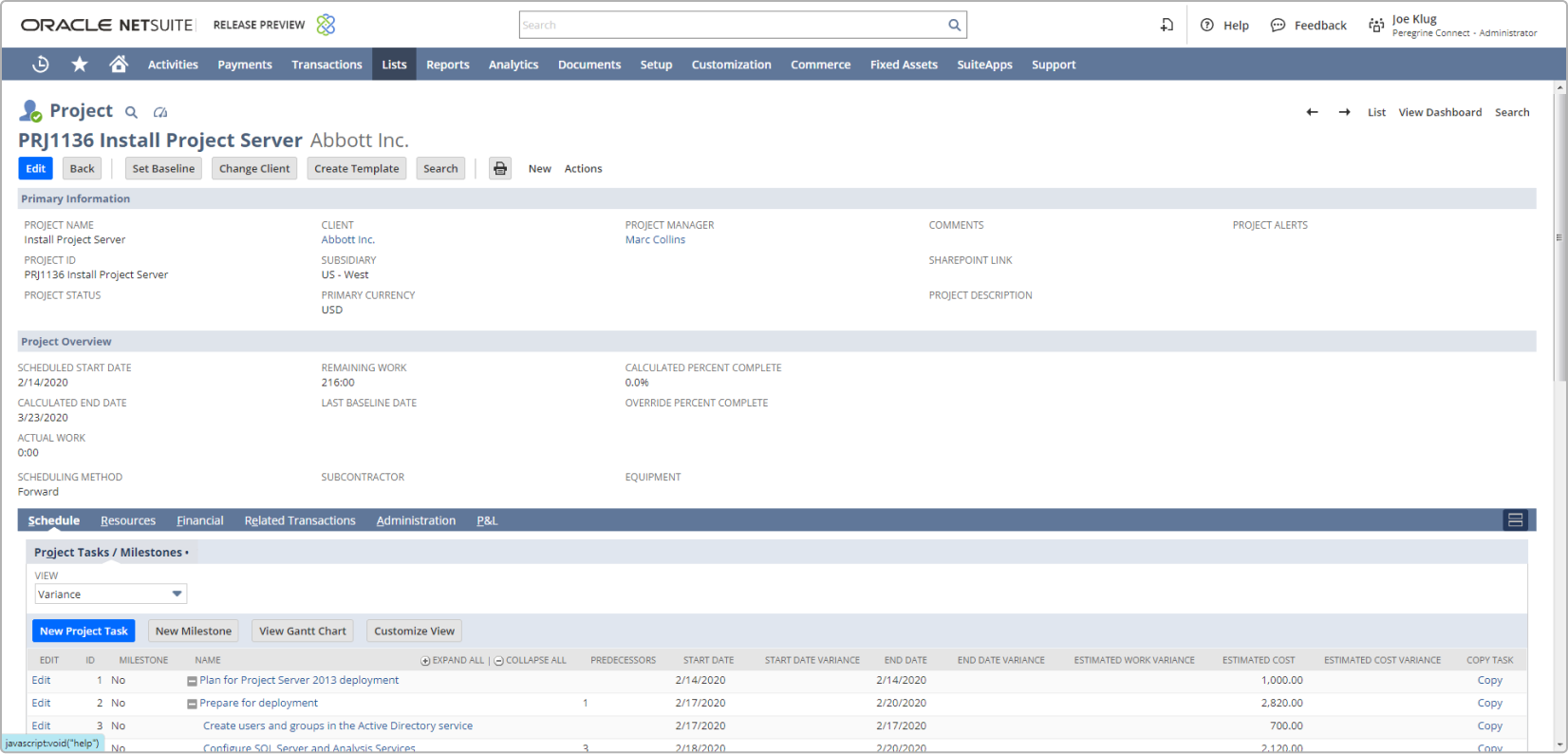
Task: Open the Support menu
Action: tap(1054, 65)
